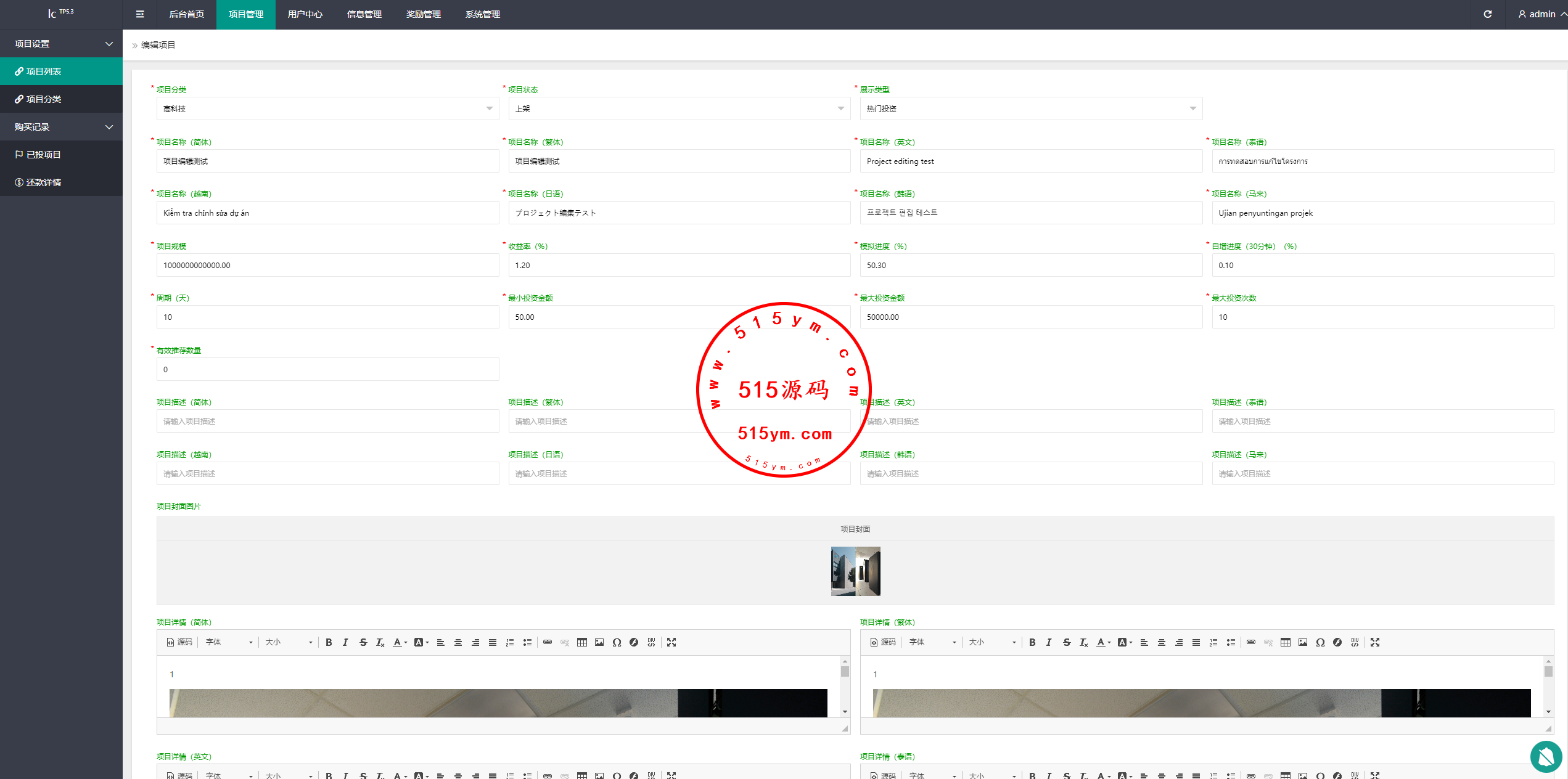Click the refresh icon in top bar
Image resolution: width=1568 pixels, height=779 pixels.
coord(1487,14)
